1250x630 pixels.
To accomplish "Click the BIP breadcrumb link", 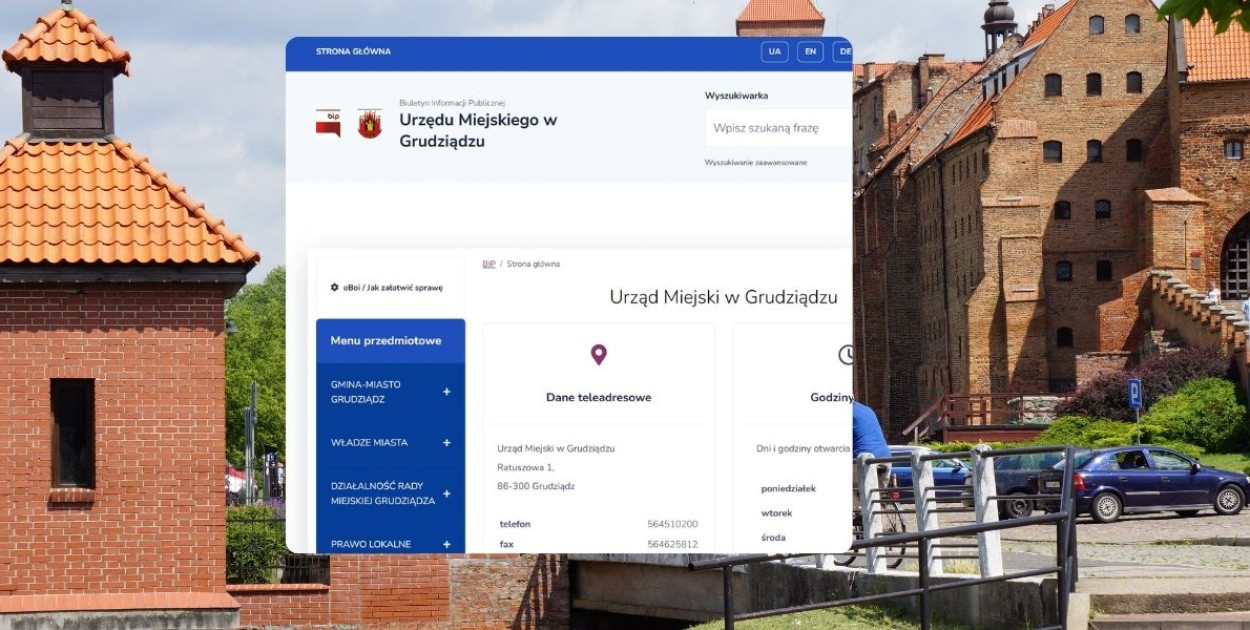I will pyautogui.click(x=489, y=264).
